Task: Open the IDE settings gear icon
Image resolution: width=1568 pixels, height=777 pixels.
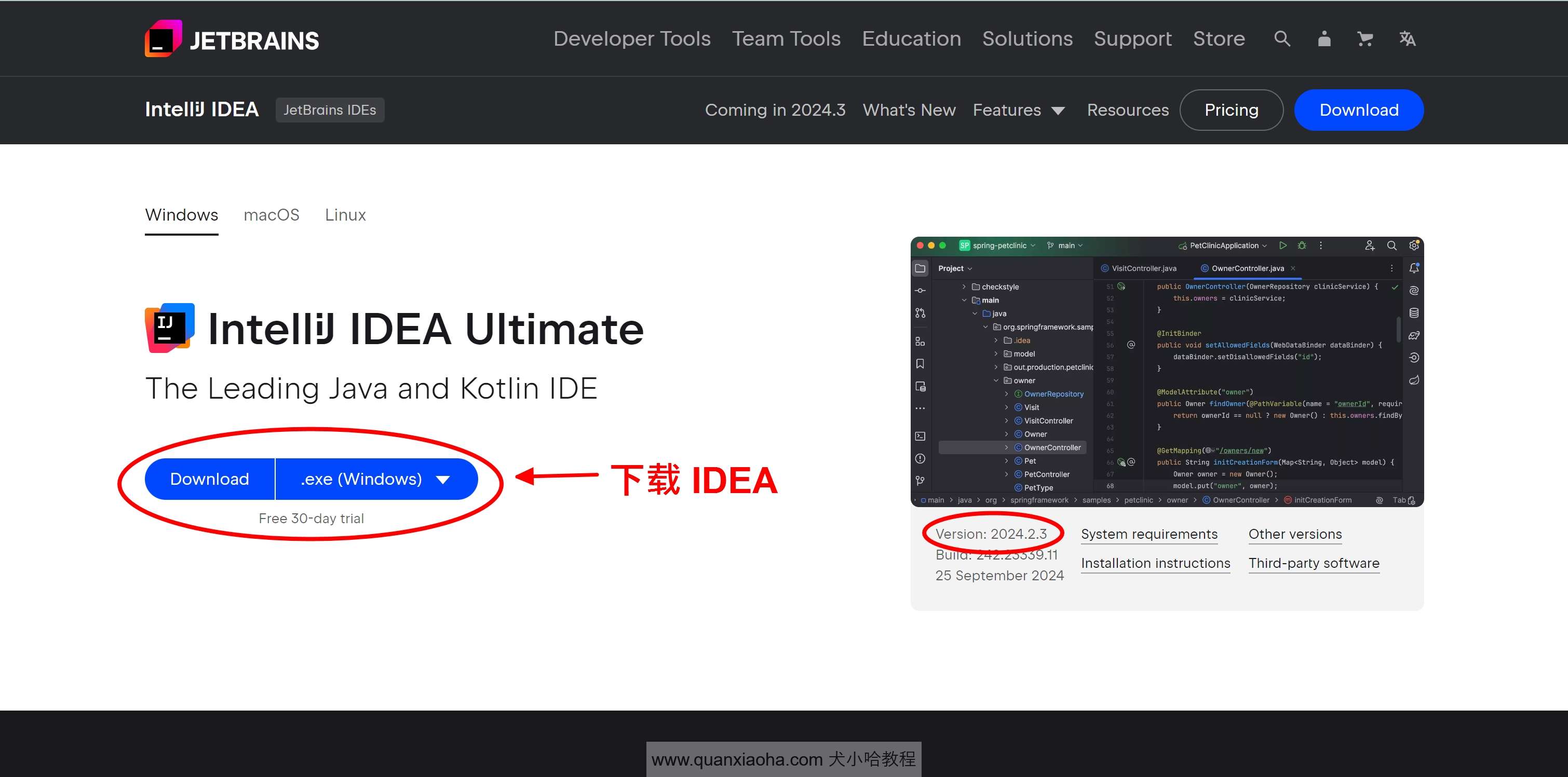Action: pyautogui.click(x=1414, y=246)
